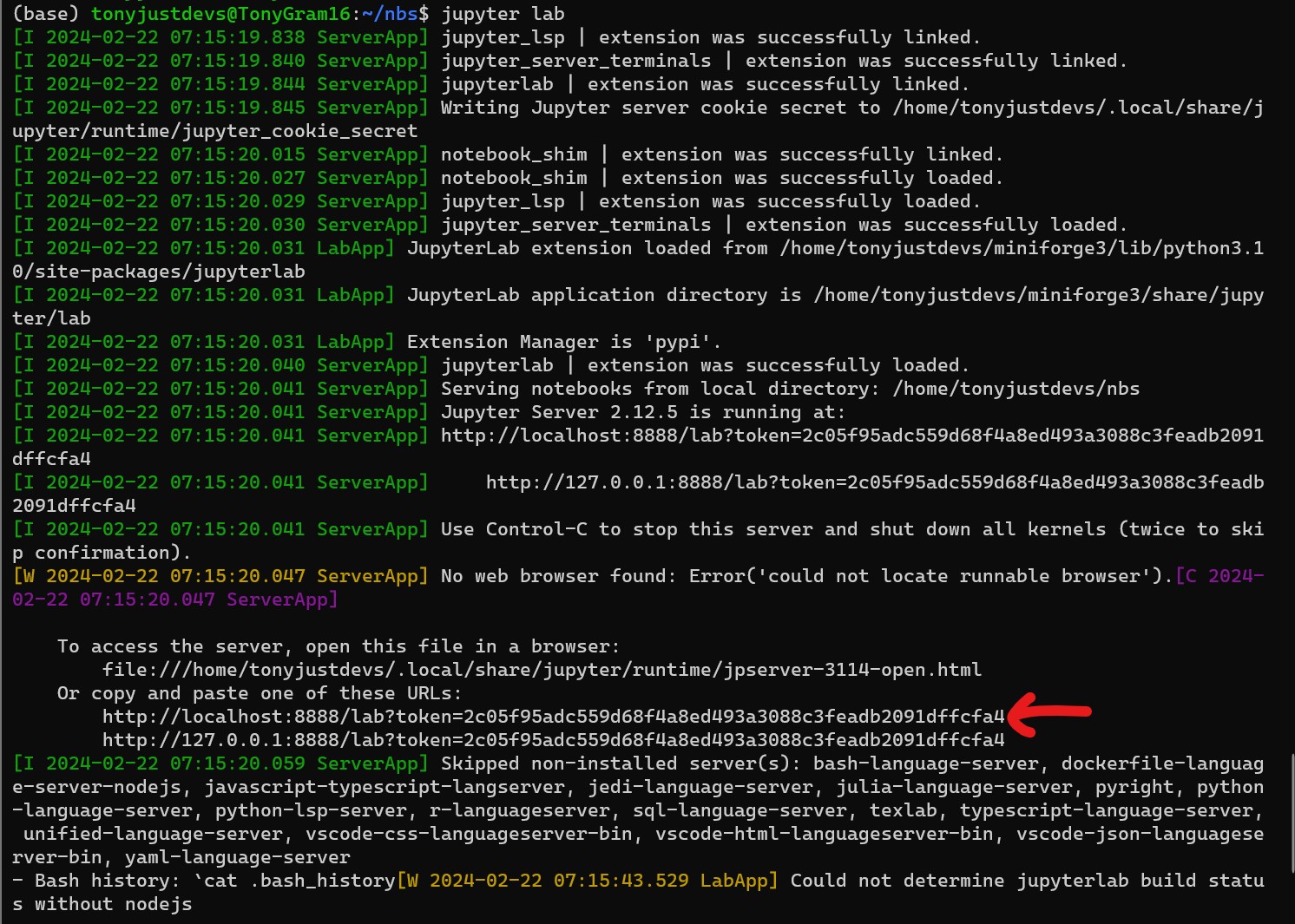This screenshot has width=1295, height=924.
Task: Click the '[W 2024-02-22 07:15:20.047 ServerApp]' warning tag
Action: coord(220,576)
